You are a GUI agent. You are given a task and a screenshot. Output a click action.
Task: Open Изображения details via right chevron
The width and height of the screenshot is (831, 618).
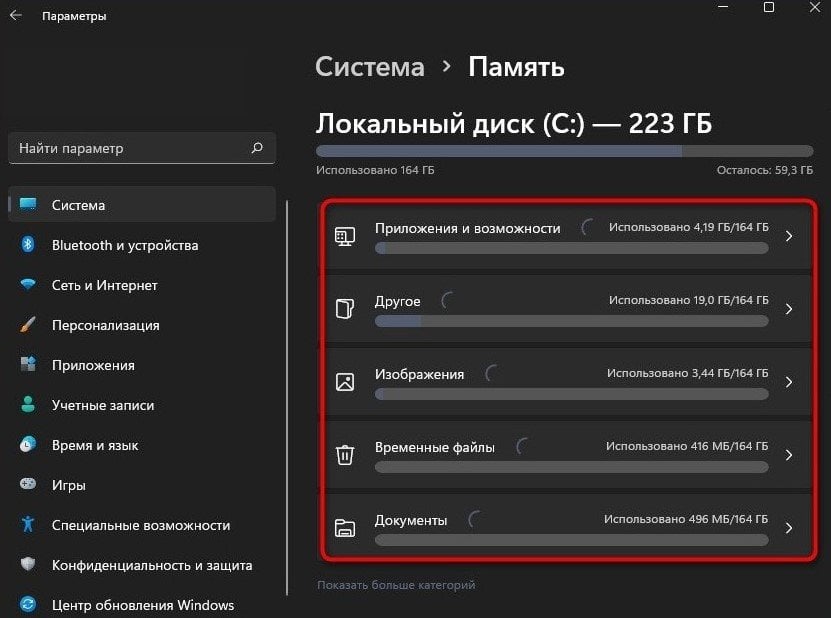pyautogui.click(x=789, y=382)
